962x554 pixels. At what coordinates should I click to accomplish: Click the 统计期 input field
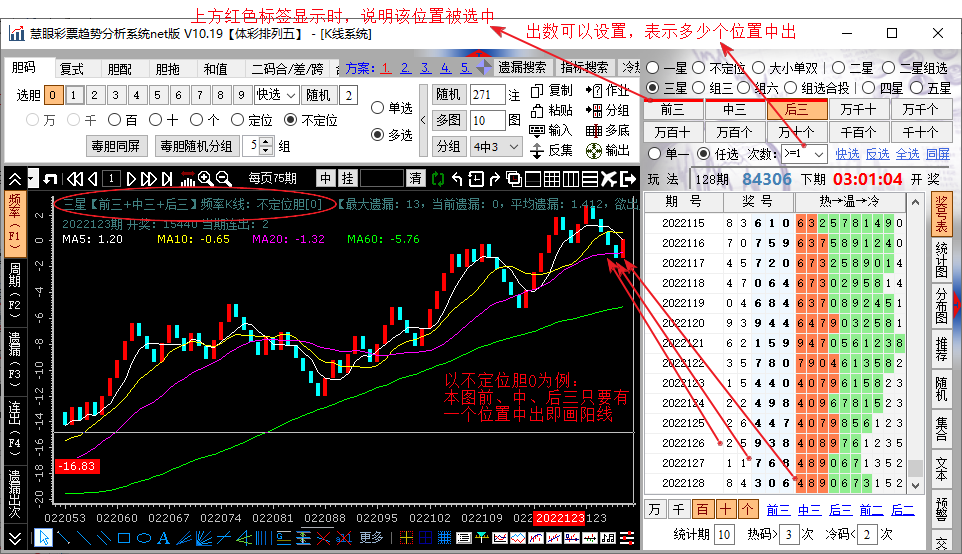pos(724,534)
